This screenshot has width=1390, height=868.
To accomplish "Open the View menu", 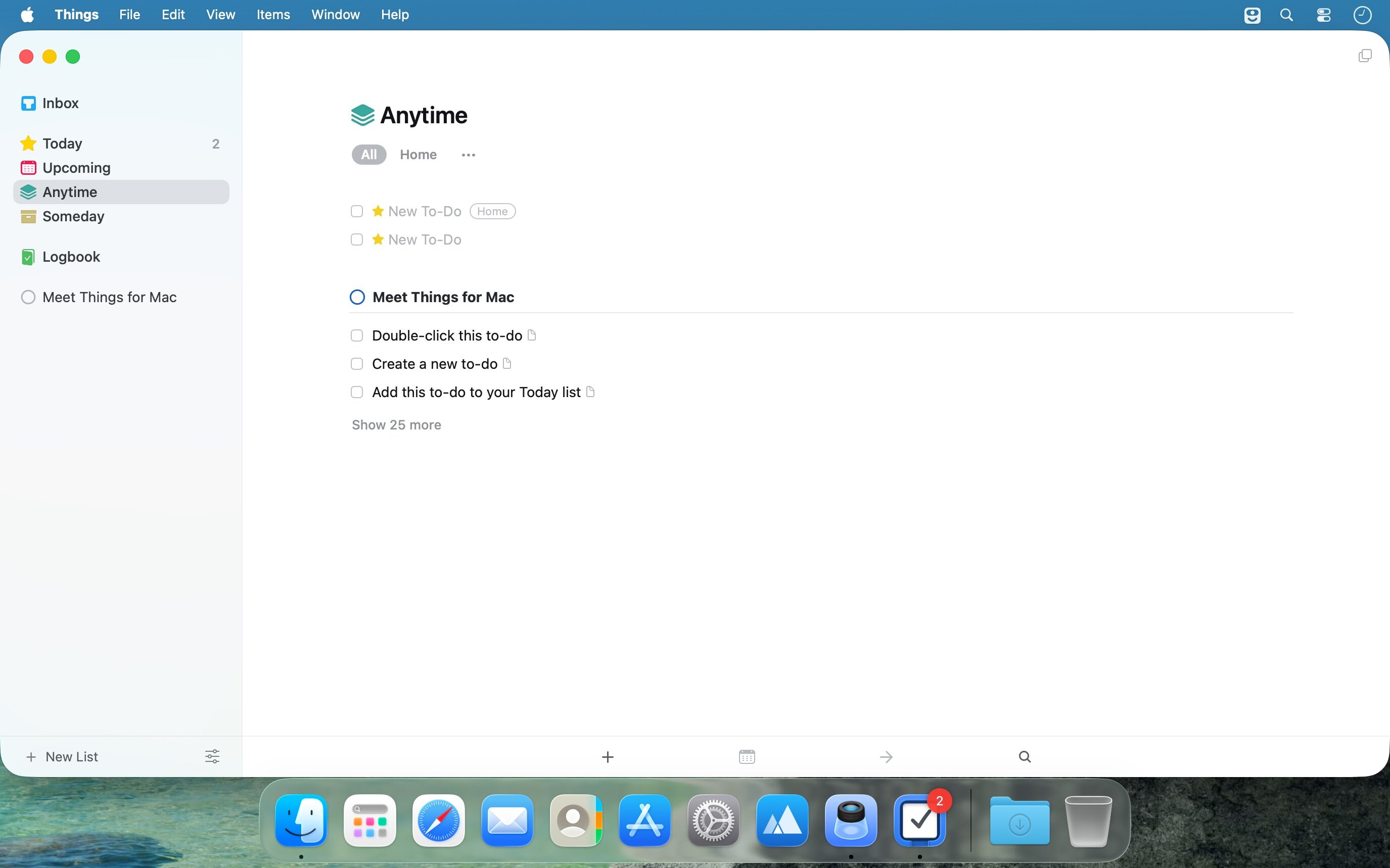I will point(220,14).
